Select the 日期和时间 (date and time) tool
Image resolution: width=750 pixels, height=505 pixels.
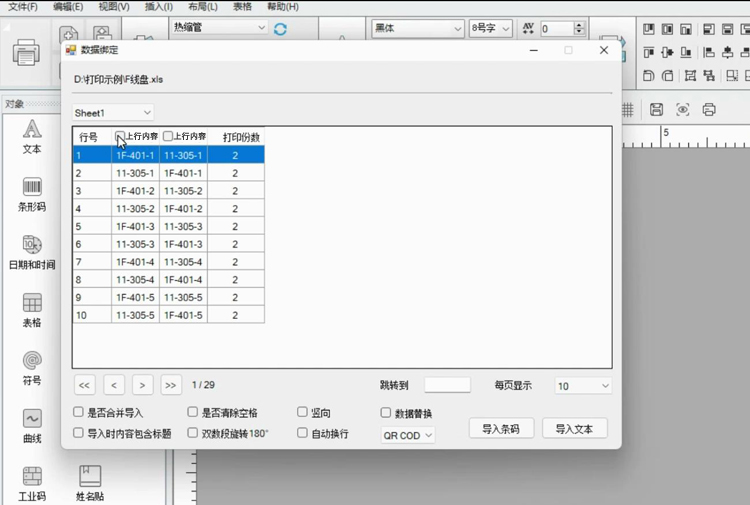[x=32, y=252]
